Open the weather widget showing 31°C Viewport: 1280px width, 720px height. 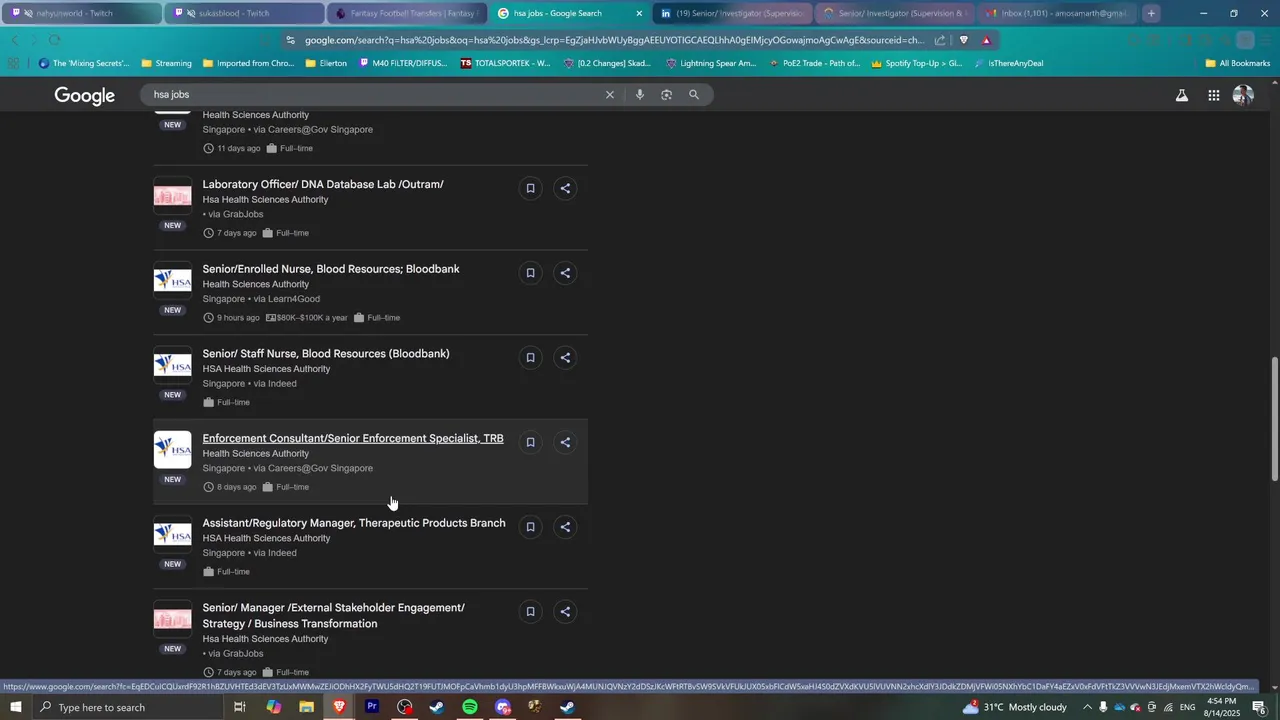[x=1014, y=707]
